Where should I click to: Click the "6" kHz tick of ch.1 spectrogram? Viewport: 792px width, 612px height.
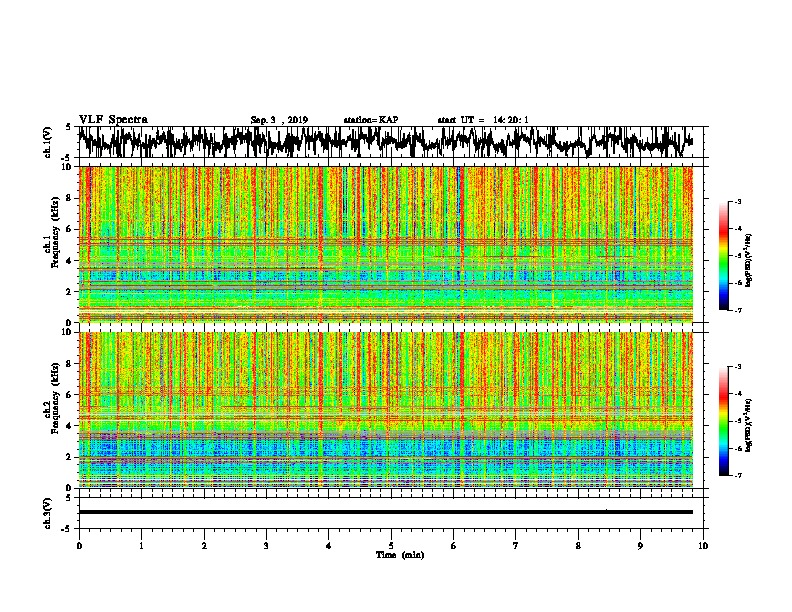click(70, 230)
